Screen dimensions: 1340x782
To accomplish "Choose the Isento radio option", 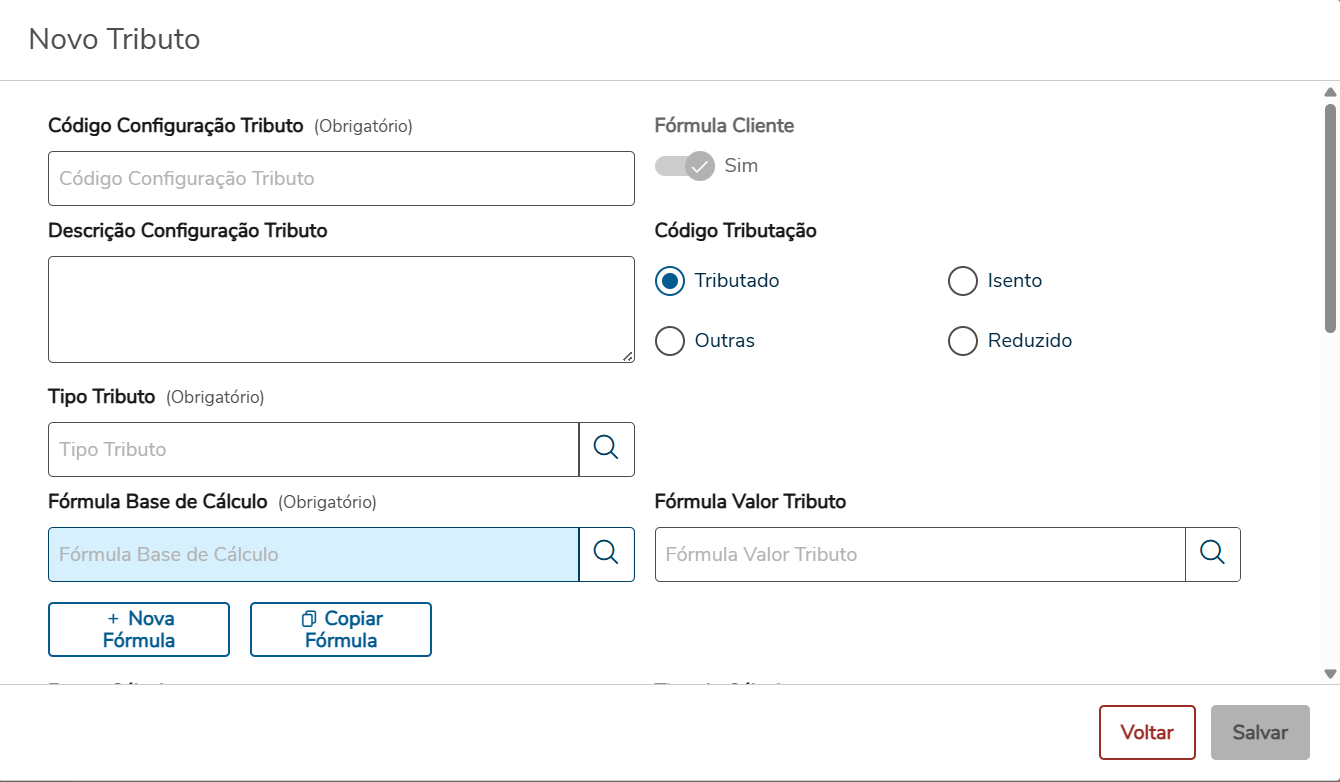I will 962,281.
